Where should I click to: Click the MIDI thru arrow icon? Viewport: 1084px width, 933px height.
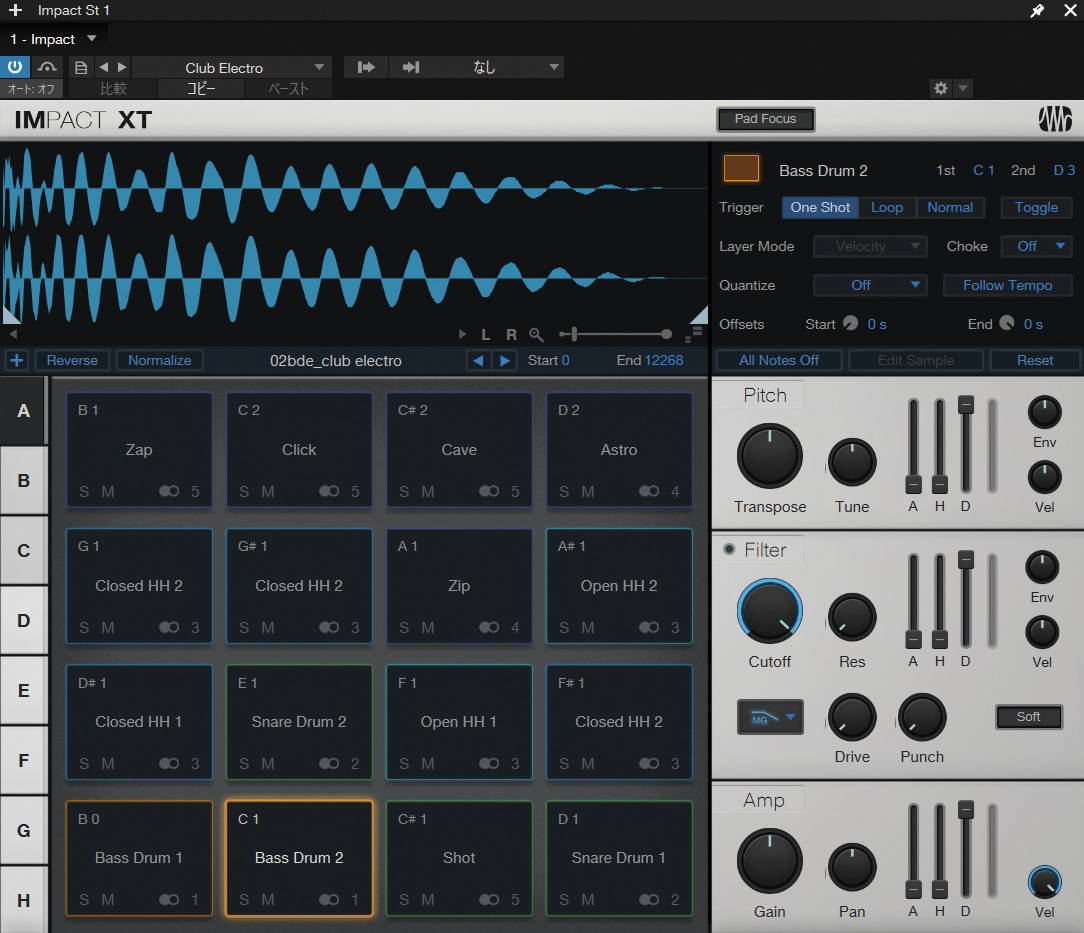[411, 67]
